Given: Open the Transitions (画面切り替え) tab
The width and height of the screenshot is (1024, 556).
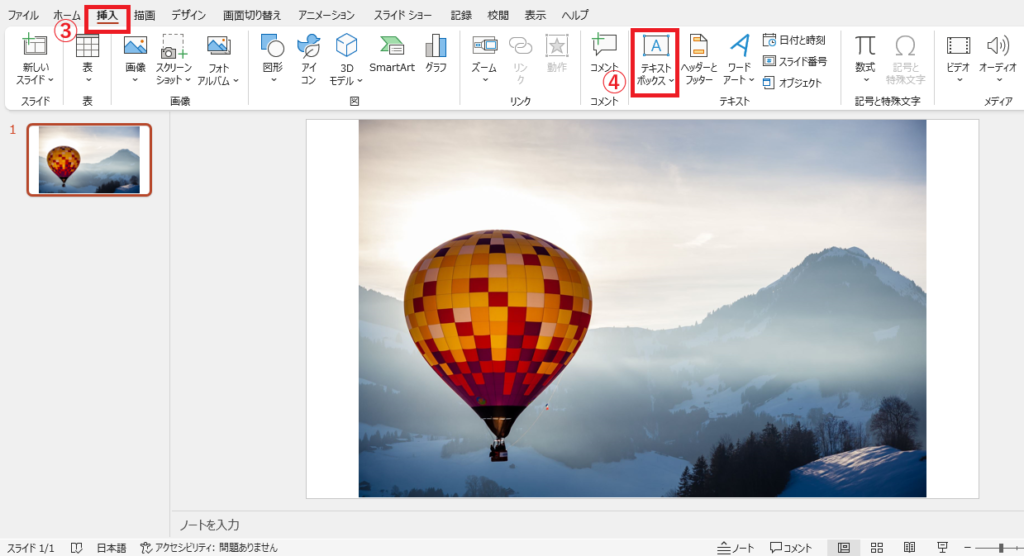Looking at the screenshot, I should tap(252, 15).
